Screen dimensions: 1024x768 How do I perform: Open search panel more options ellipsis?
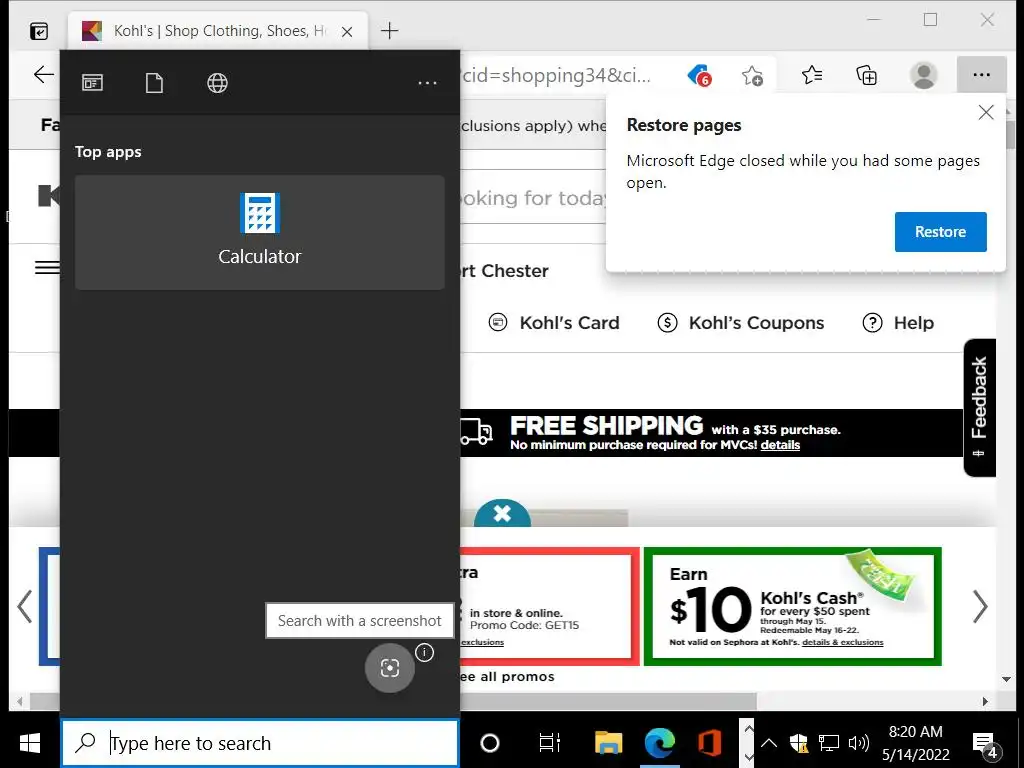click(427, 83)
